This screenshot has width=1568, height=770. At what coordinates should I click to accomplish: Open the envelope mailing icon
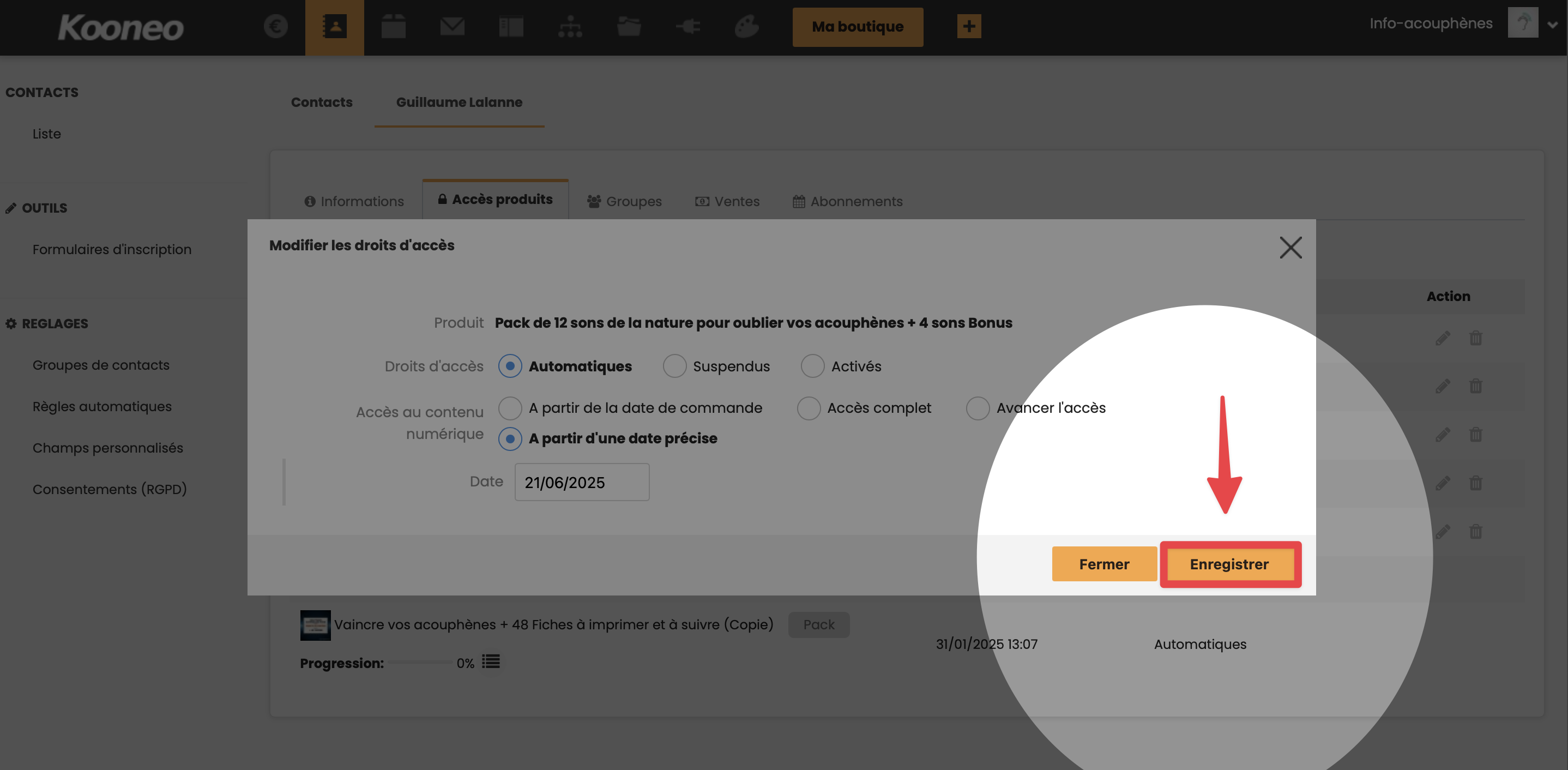point(453,26)
